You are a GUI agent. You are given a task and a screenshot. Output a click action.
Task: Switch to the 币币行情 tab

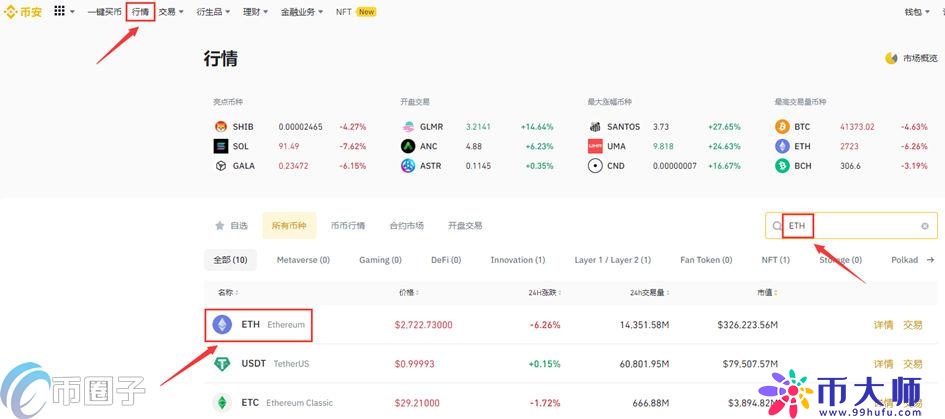coord(348,225)
